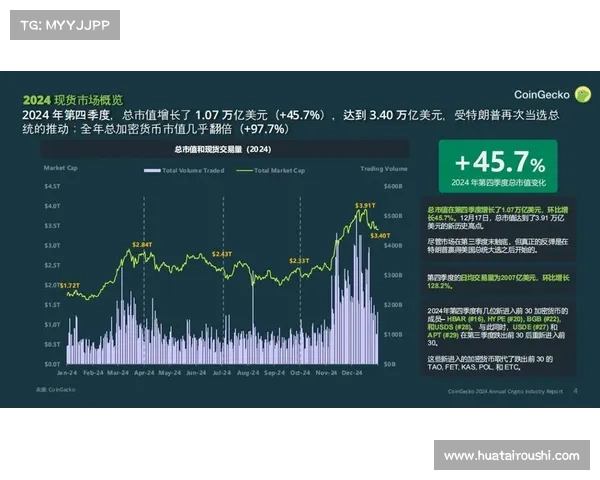Click the source note '来源: CoinGecko'
Screen dimensions: 600x480
click(55, 390)
